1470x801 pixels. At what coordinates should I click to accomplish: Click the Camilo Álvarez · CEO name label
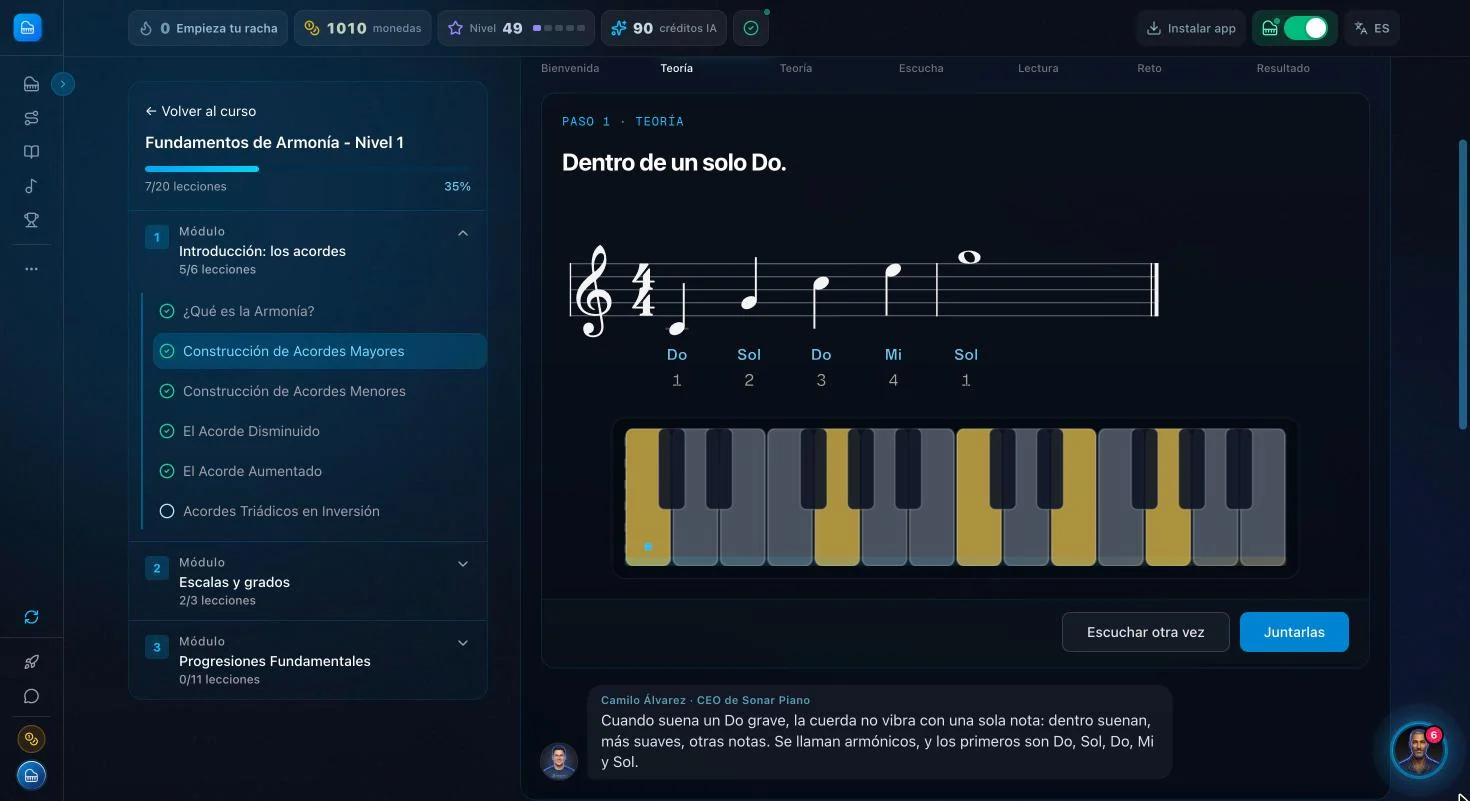coord(705,700)
